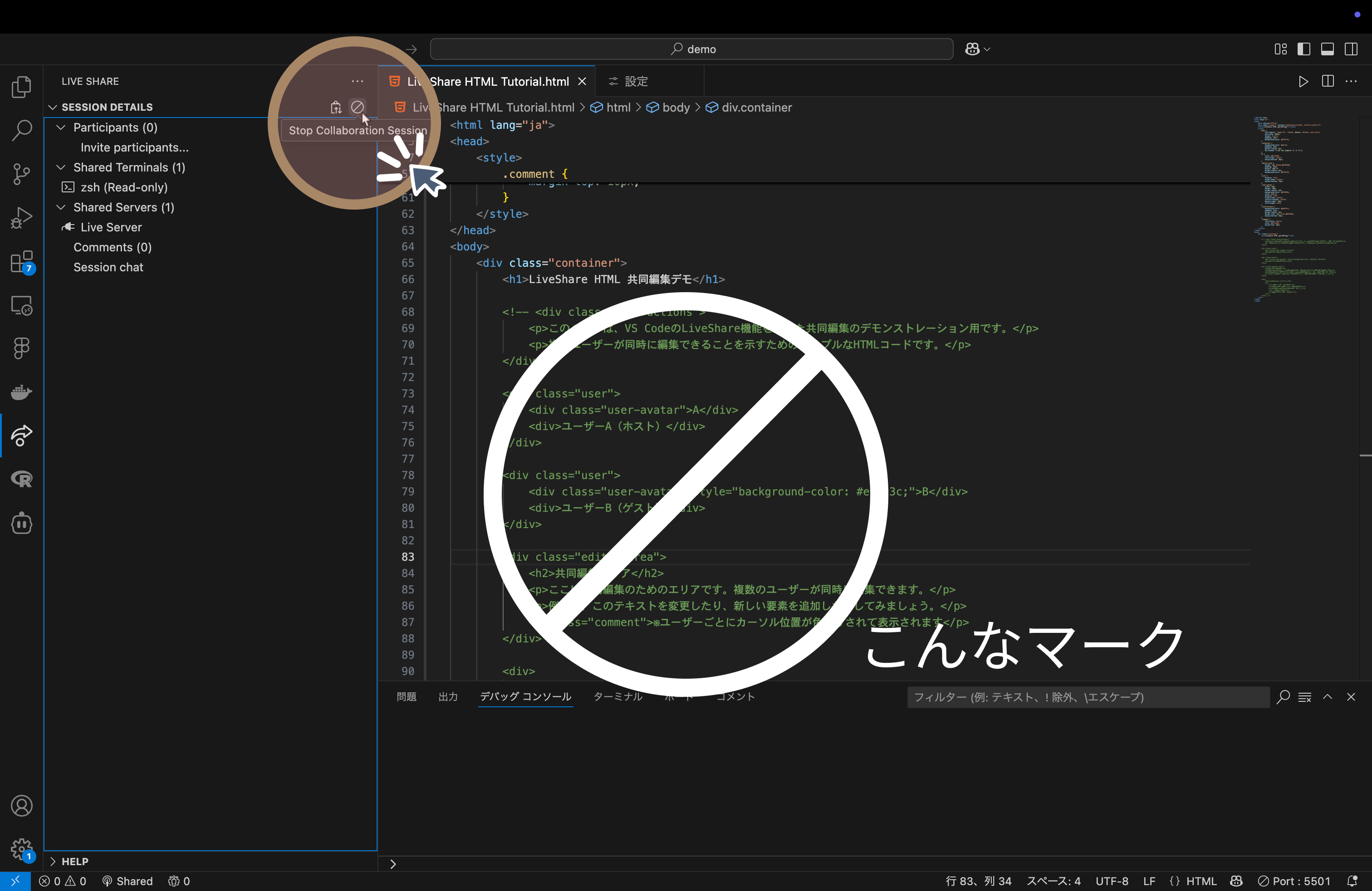The width and height of the screenshot is (1372, 891).
Task: Click Stop Collaboration Session icon
Action: (358, 107)
